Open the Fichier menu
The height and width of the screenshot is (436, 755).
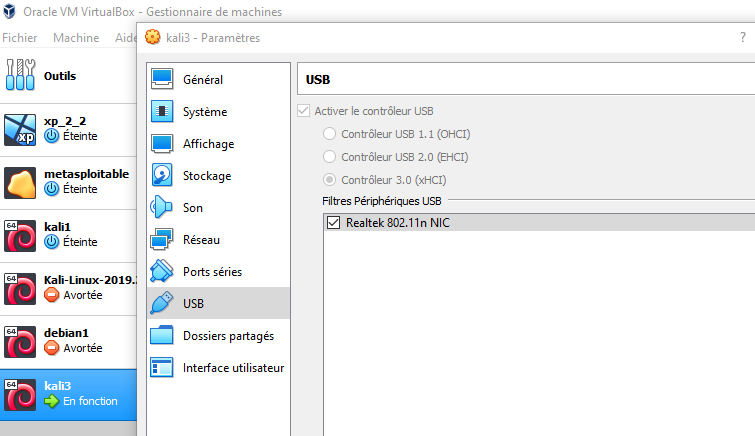point(20,38)
